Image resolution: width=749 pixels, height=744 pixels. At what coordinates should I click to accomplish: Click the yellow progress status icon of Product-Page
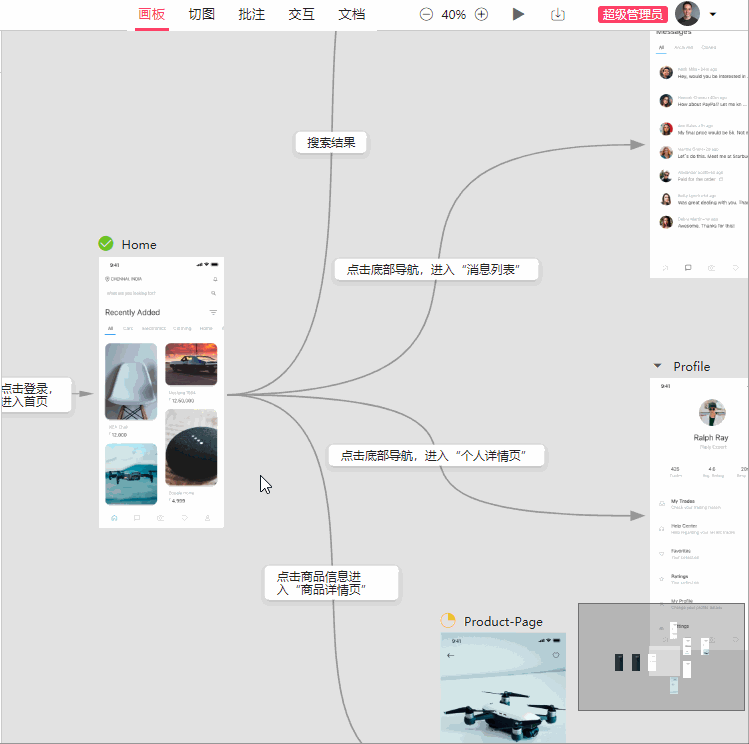coord(448,620)
